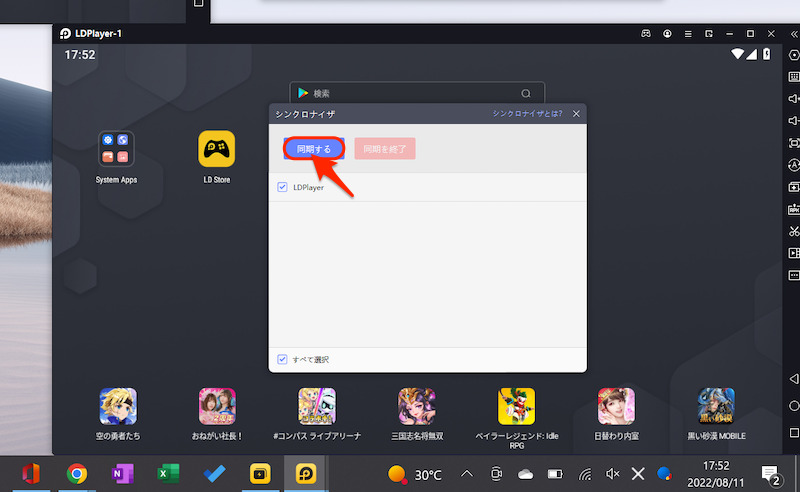This screenshot has width=800, height=492.
Task: Expand the system tray hidden icons chevron
Action: pos(466,473)
